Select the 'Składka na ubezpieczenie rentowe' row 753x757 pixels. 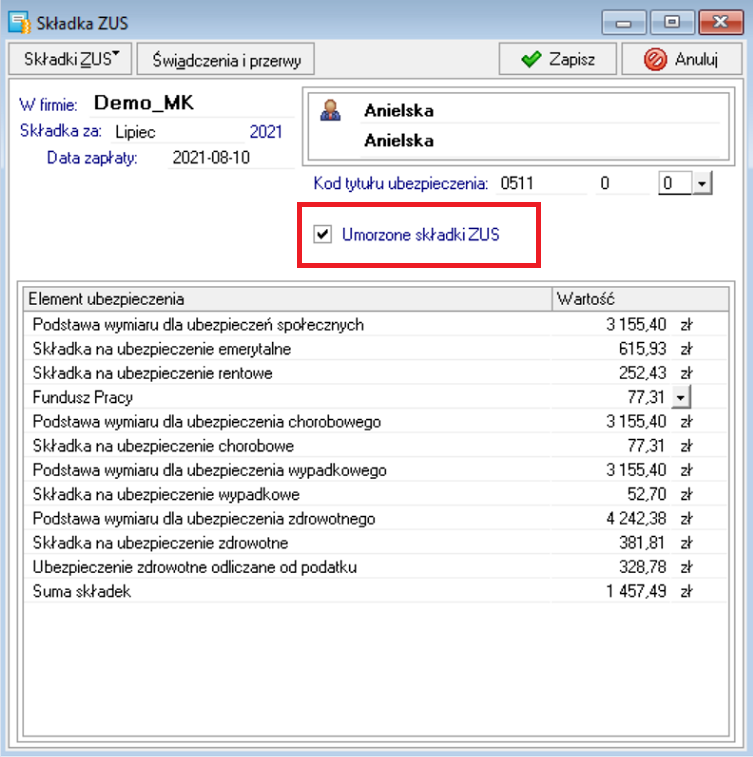tap(375, 373)
